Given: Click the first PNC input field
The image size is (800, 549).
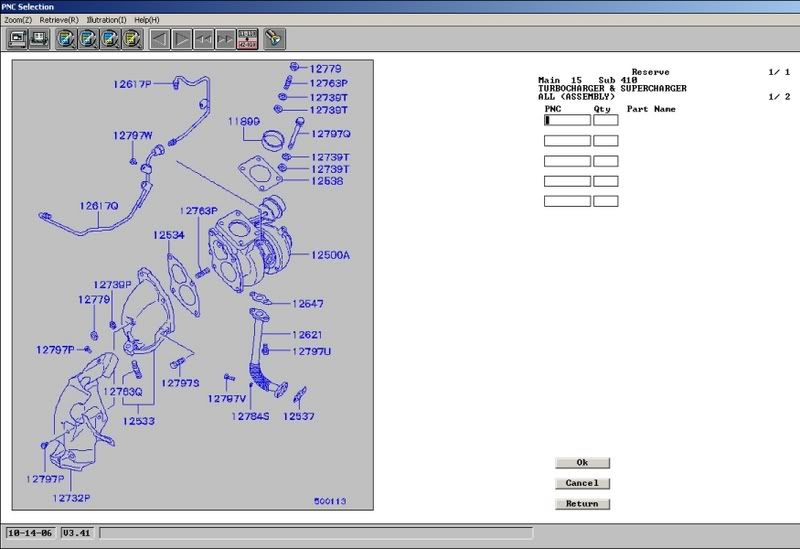Looking at the screenshot, I should (x=567, y=120).
